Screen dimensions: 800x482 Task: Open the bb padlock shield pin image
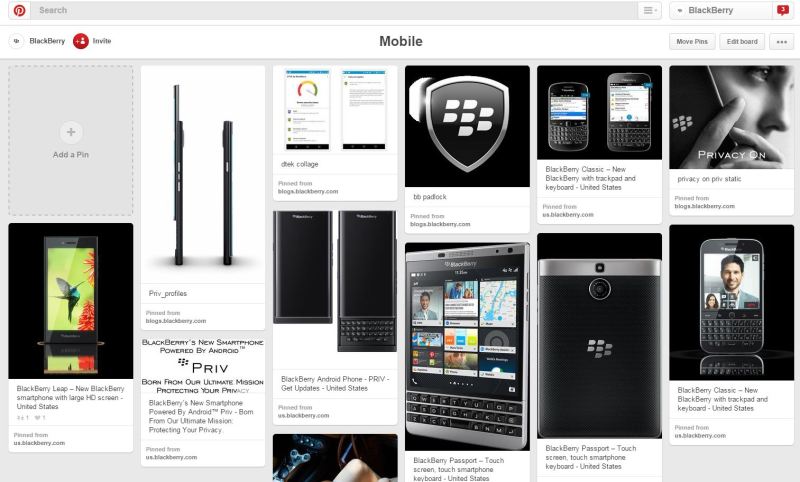pyautogui.click(x=467, y=126)
